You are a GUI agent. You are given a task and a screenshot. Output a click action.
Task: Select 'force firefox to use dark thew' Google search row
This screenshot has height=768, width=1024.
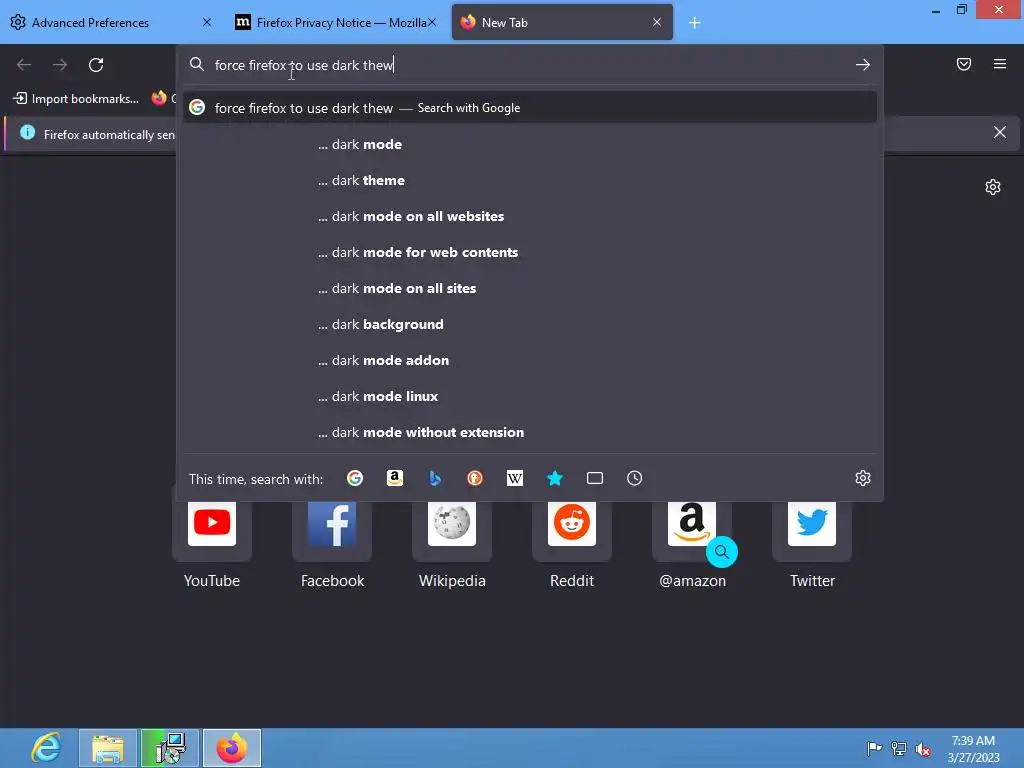click(x=530, y=108)
